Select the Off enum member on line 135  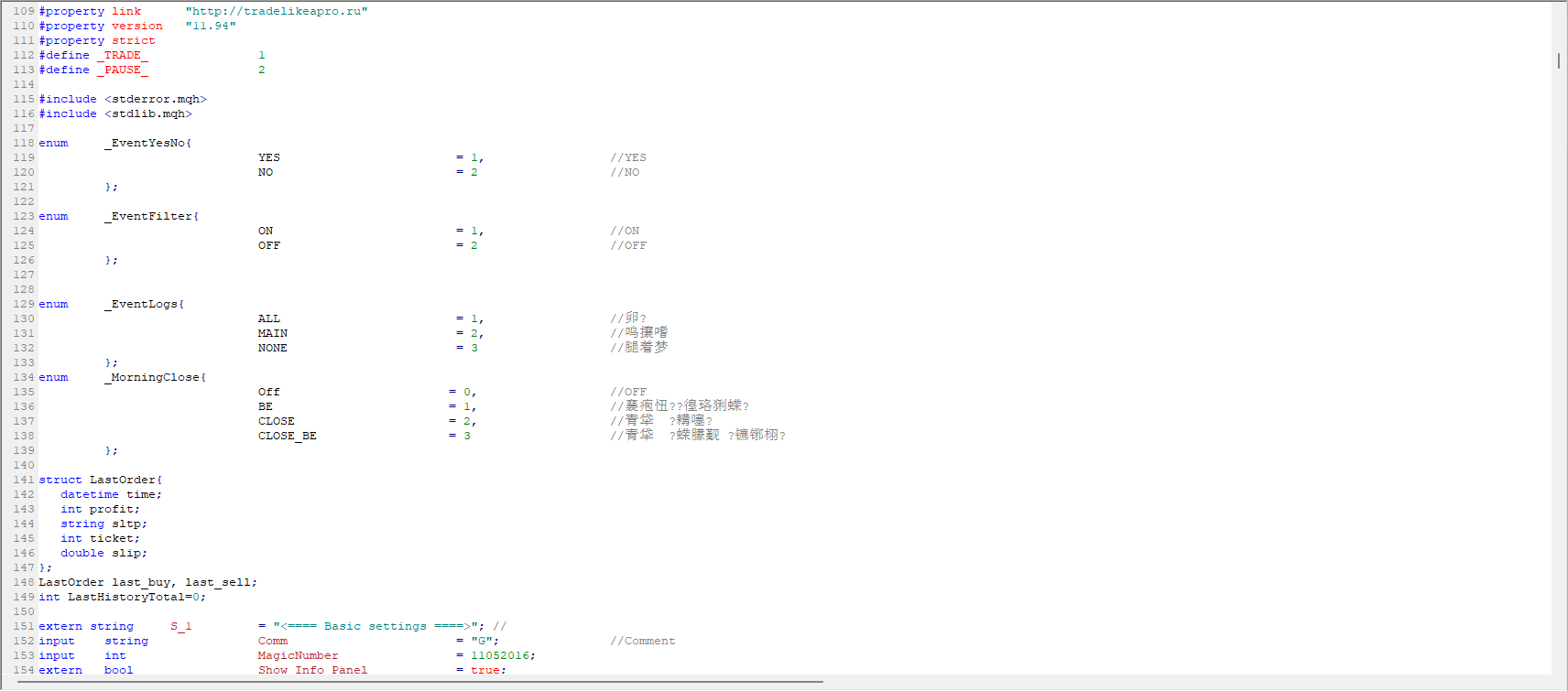[269, 392]
